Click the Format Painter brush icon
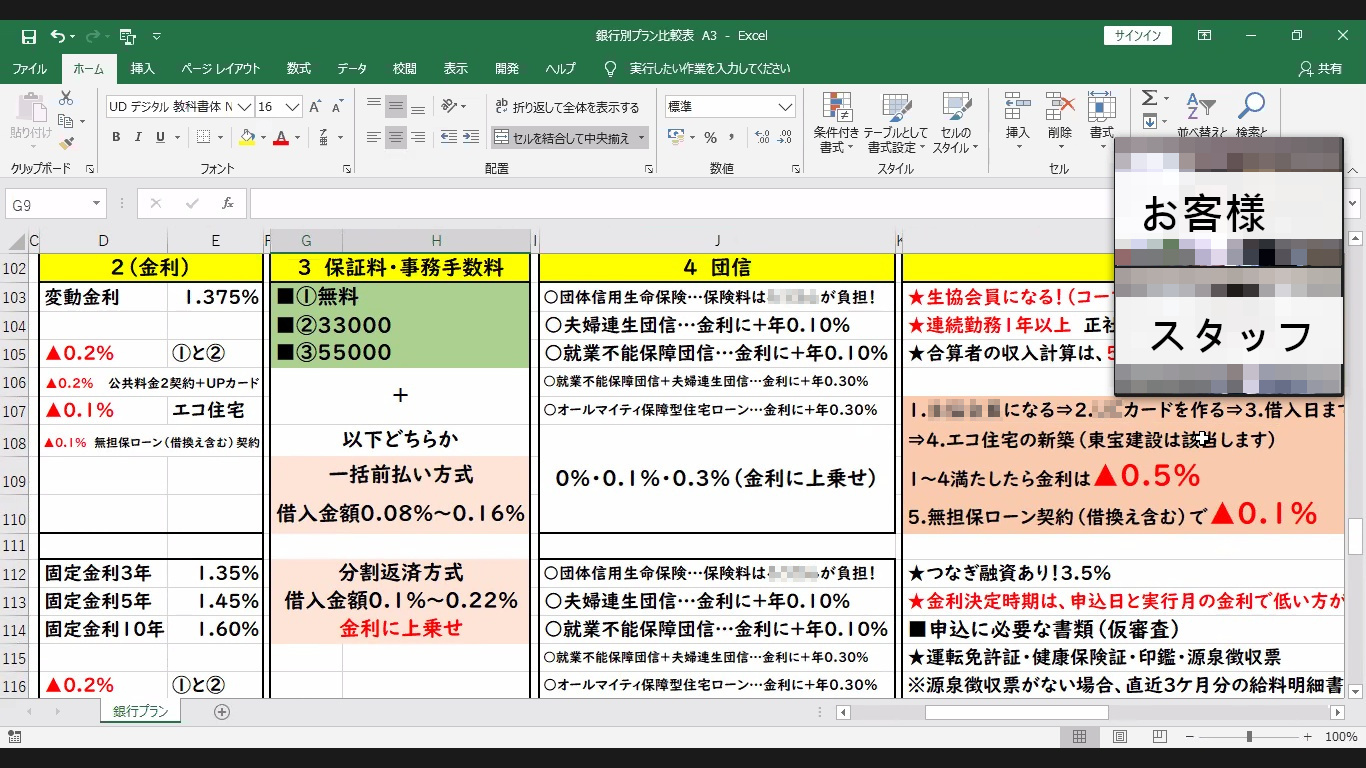 pos(66,145)
